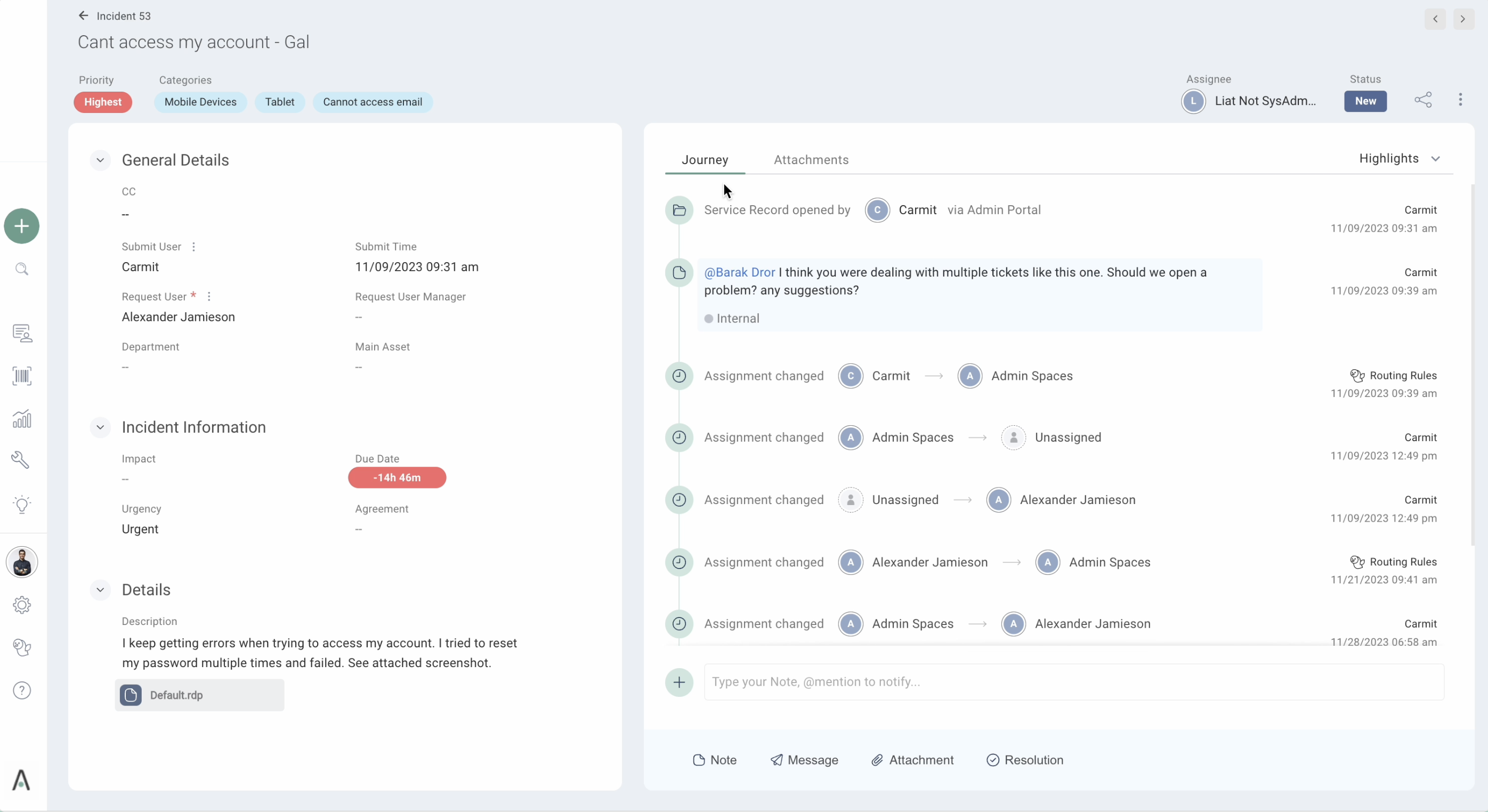The width and height of the screenshot is (1488, 812).
Task: Mark Resolution with the checkmark icon
Action: (992, 760)
